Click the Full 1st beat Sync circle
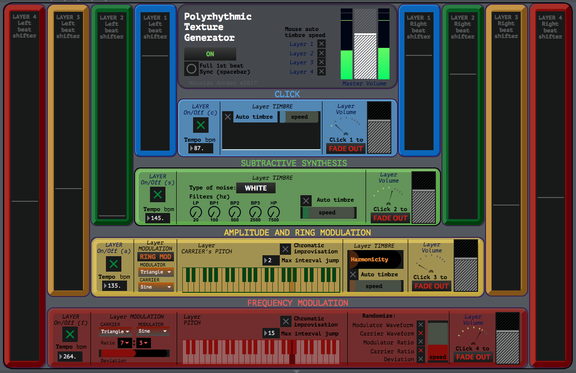Screen dimensions: 576x373 [x=191, y=69]
